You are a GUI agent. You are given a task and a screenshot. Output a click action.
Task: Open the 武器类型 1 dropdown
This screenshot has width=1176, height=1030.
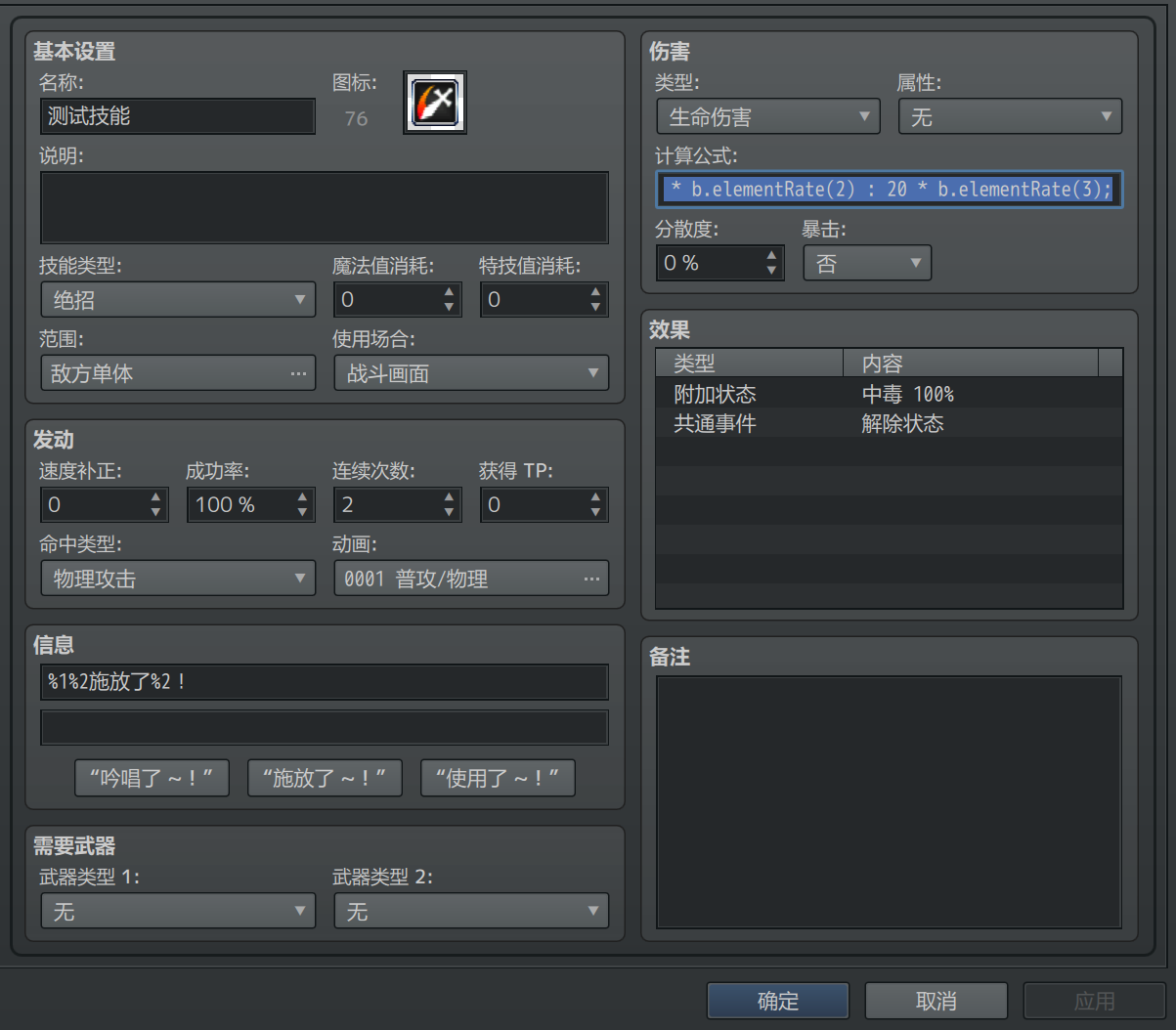point(178,912)
